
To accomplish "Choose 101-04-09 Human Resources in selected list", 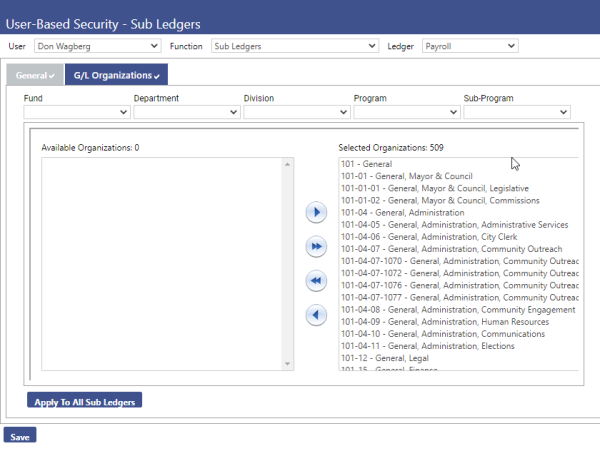I will [444, 322].
